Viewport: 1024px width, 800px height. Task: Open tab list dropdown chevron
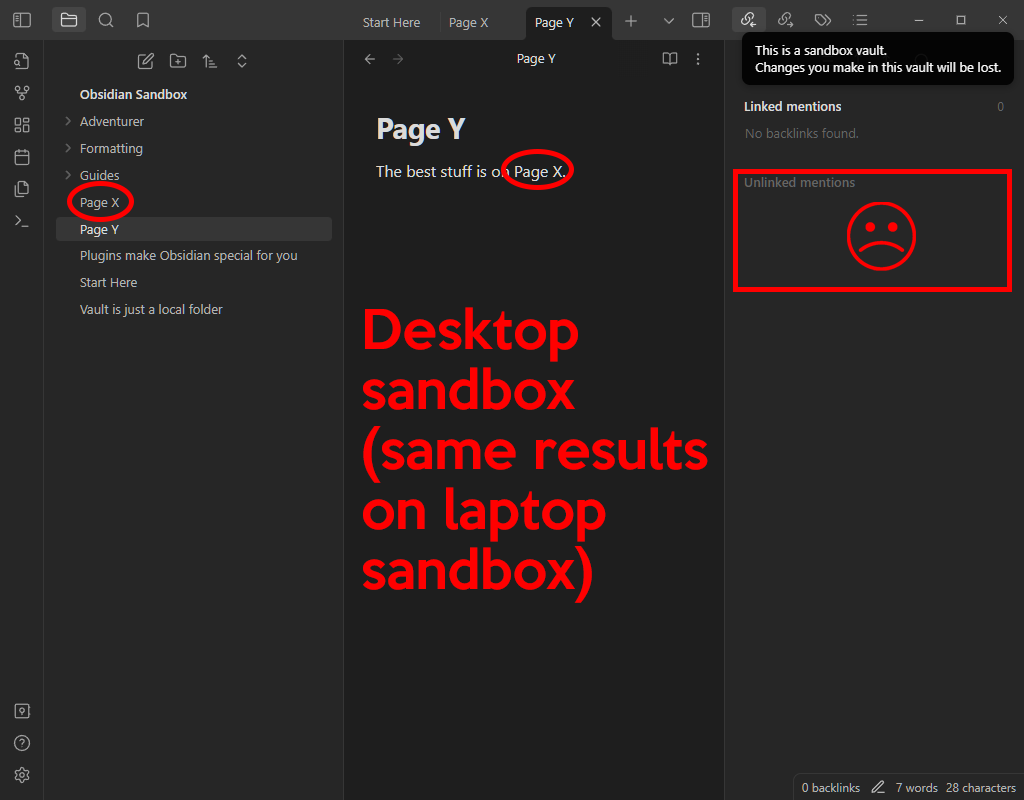tap(669, 21)
